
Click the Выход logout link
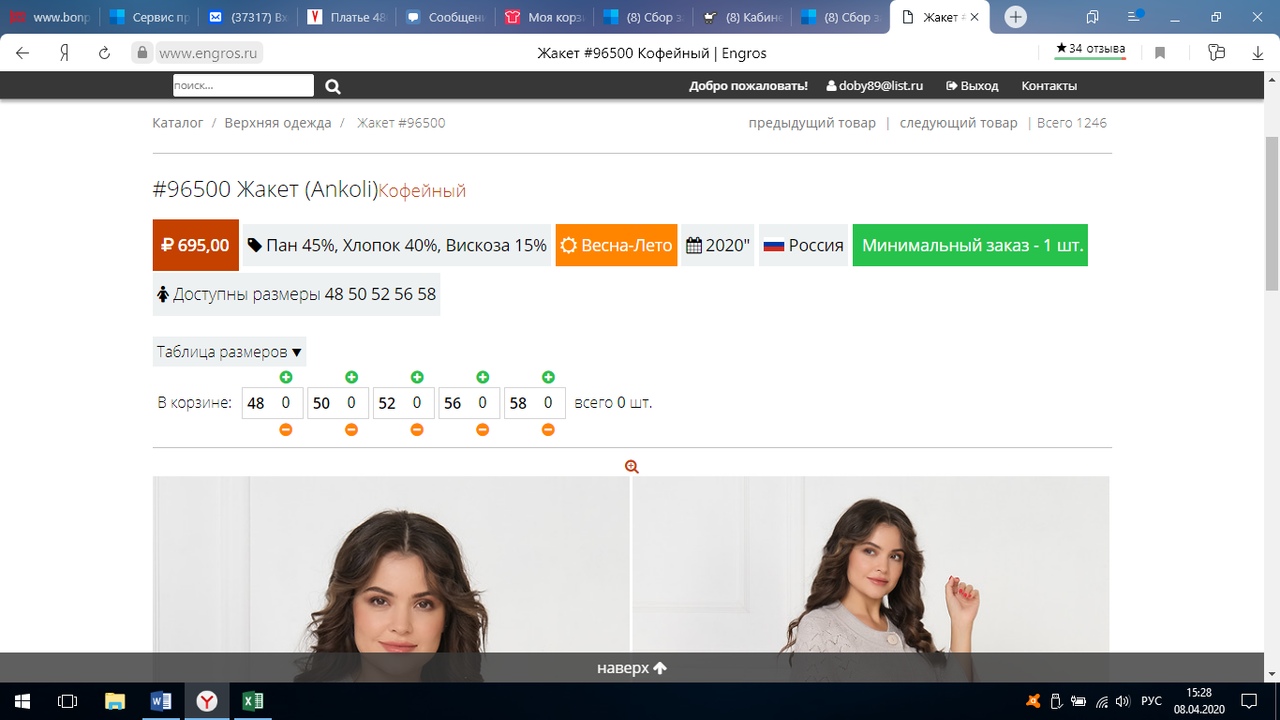[972, 86]
